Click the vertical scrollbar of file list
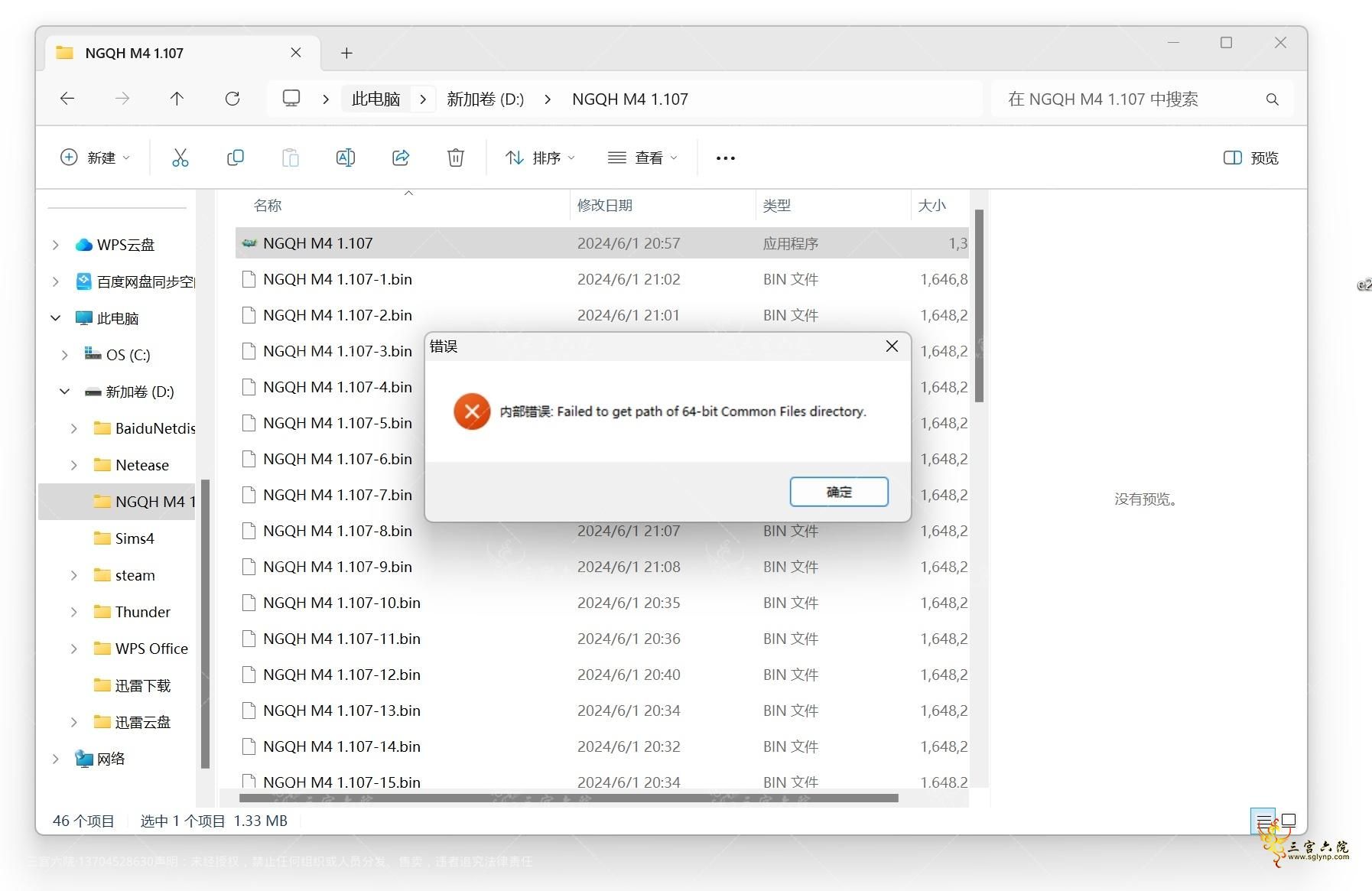1372x891 pixels. click(x=979, y=305)
